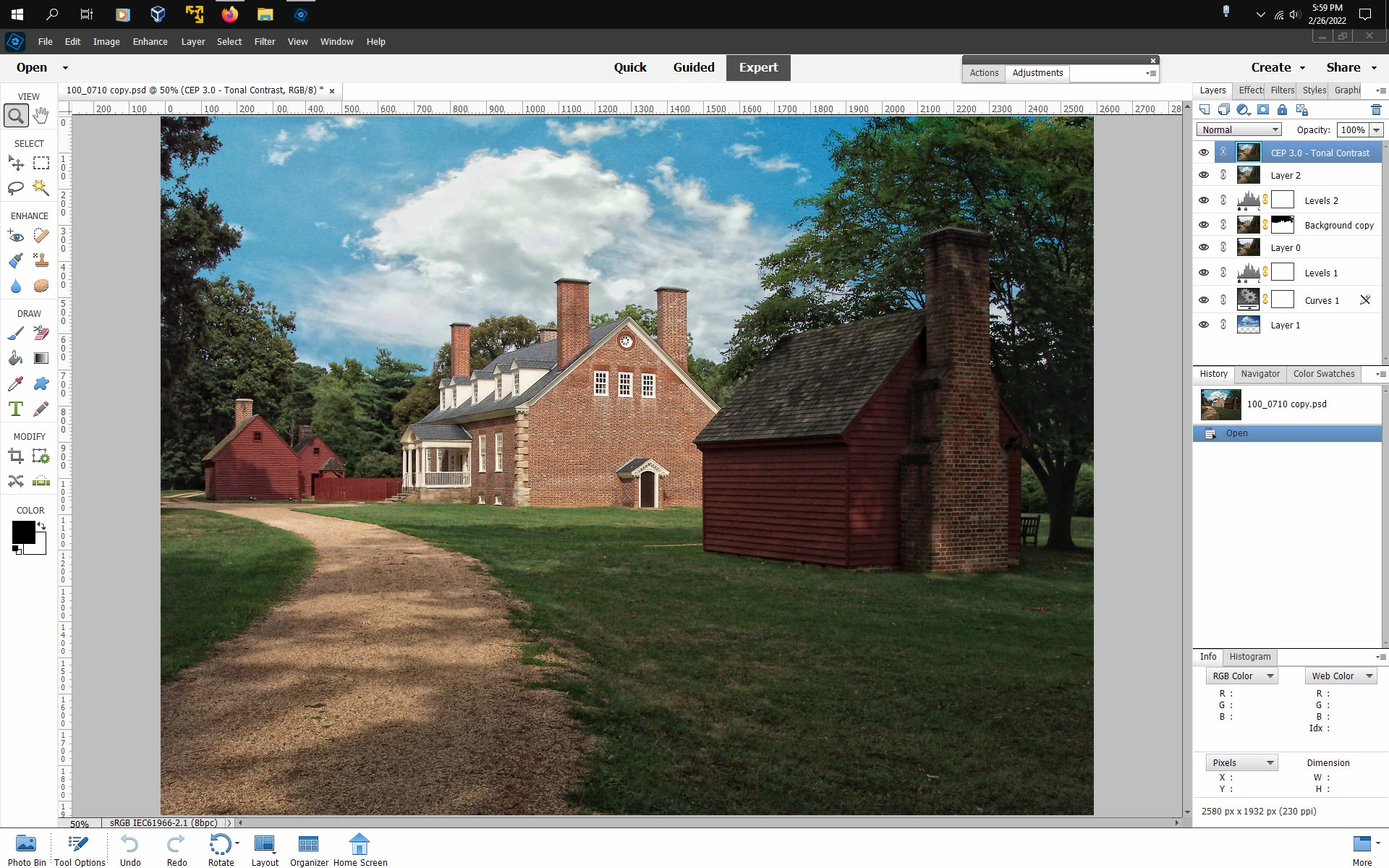Open the blend mode Normal dropdown

click(1239, 129)
